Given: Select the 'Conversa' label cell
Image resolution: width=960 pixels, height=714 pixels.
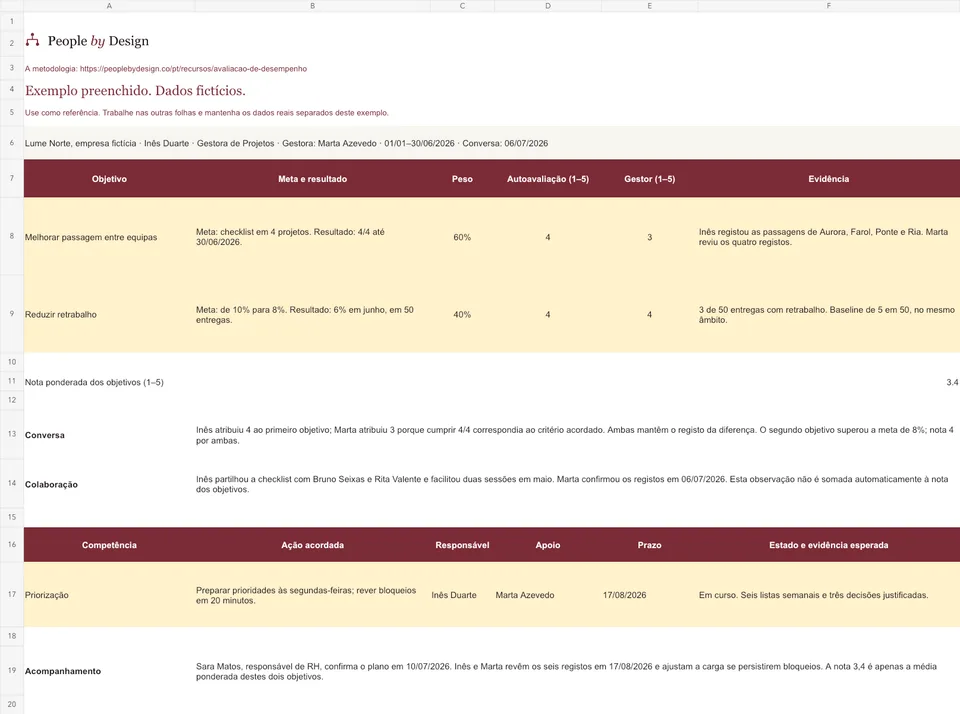Looking at the screenshot, I should click(x=109, y=435).
